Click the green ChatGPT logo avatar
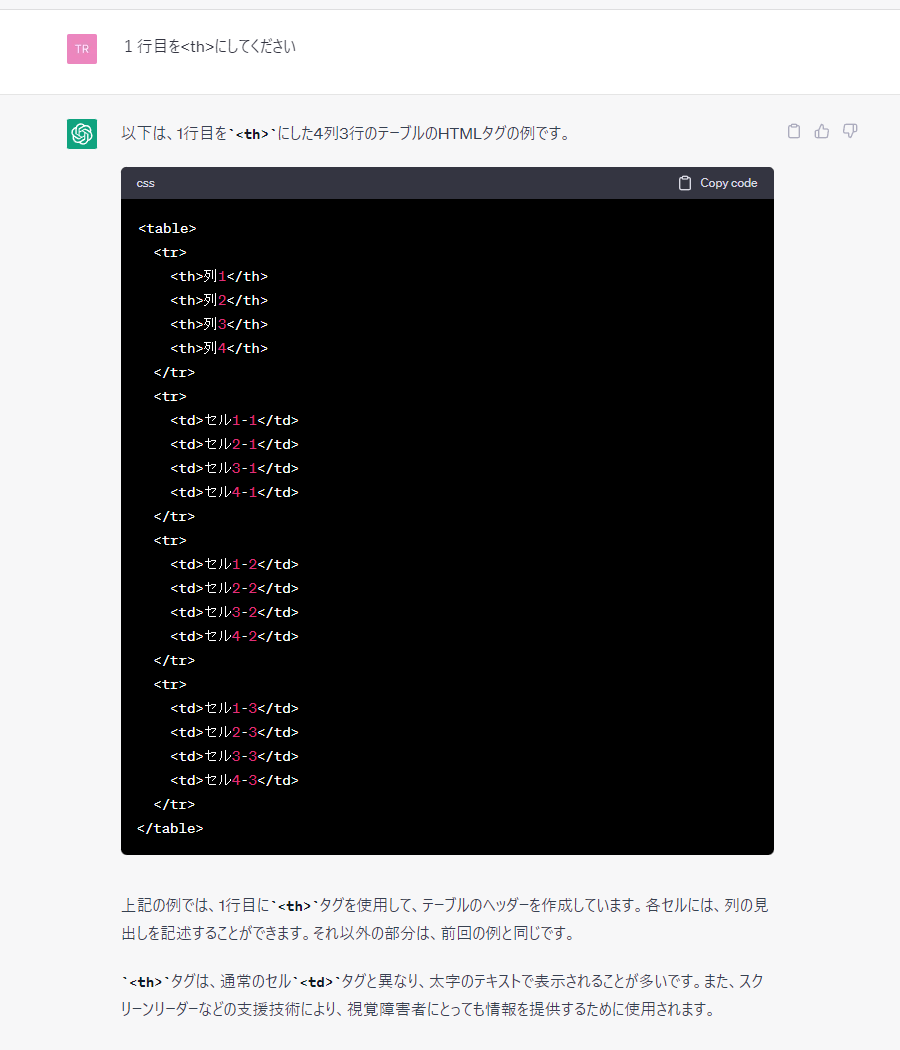This screenshot has width=900, height=1050. [x=82, y=134]
